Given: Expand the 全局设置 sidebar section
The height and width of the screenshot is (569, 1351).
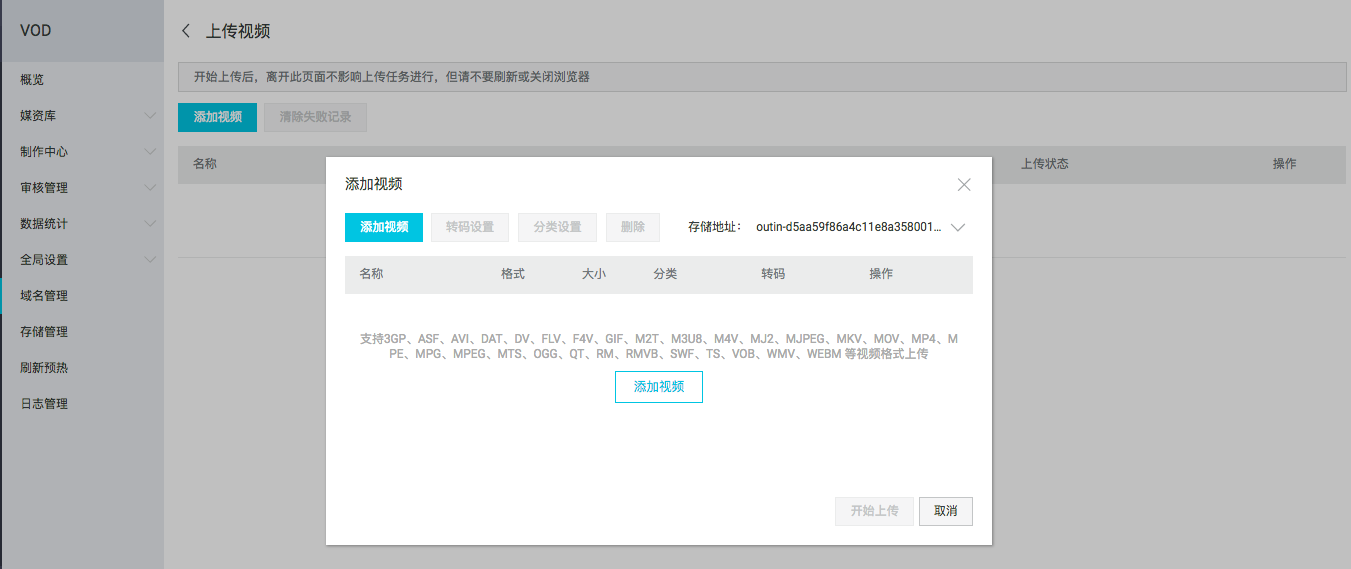Looking at the screenshot, I should (x=150, y=260).
